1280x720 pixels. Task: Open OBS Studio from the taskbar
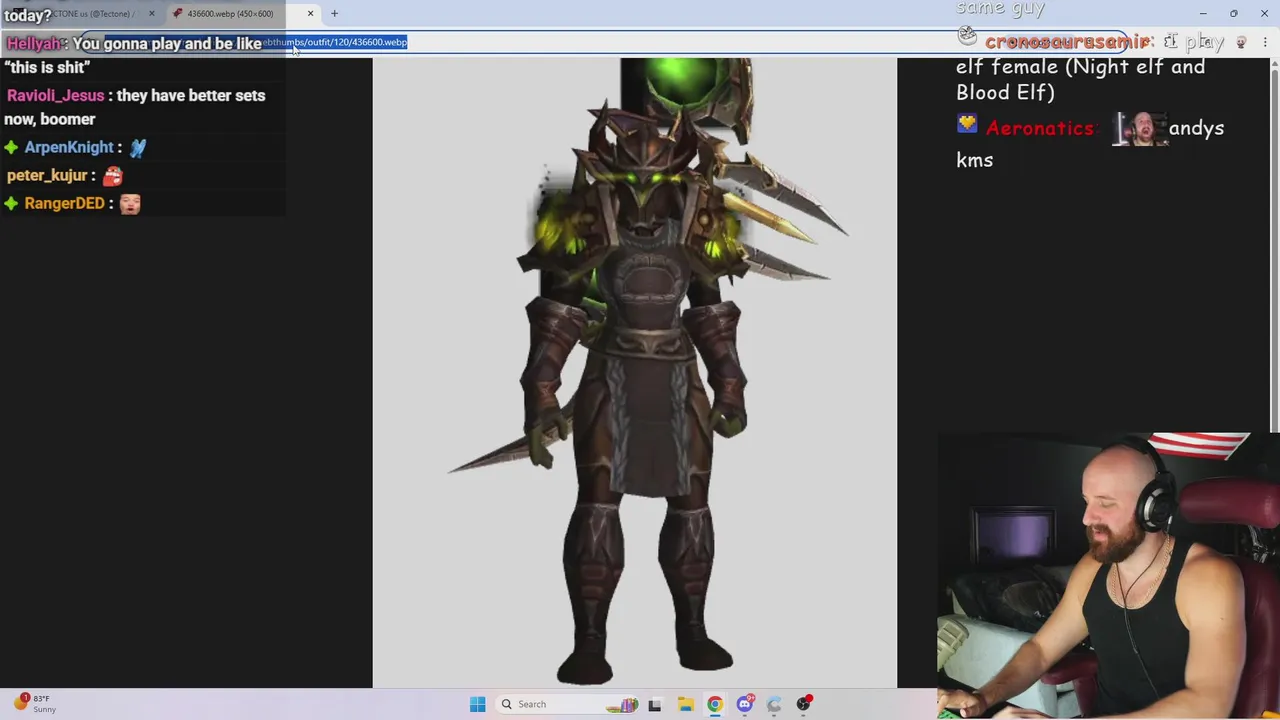pos(803,704)
